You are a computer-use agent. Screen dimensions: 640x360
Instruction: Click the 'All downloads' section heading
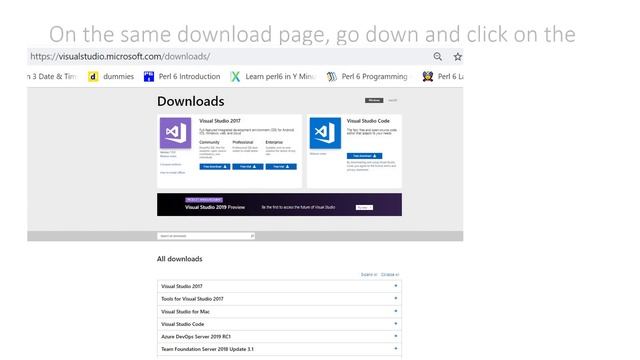pos(180,259)
